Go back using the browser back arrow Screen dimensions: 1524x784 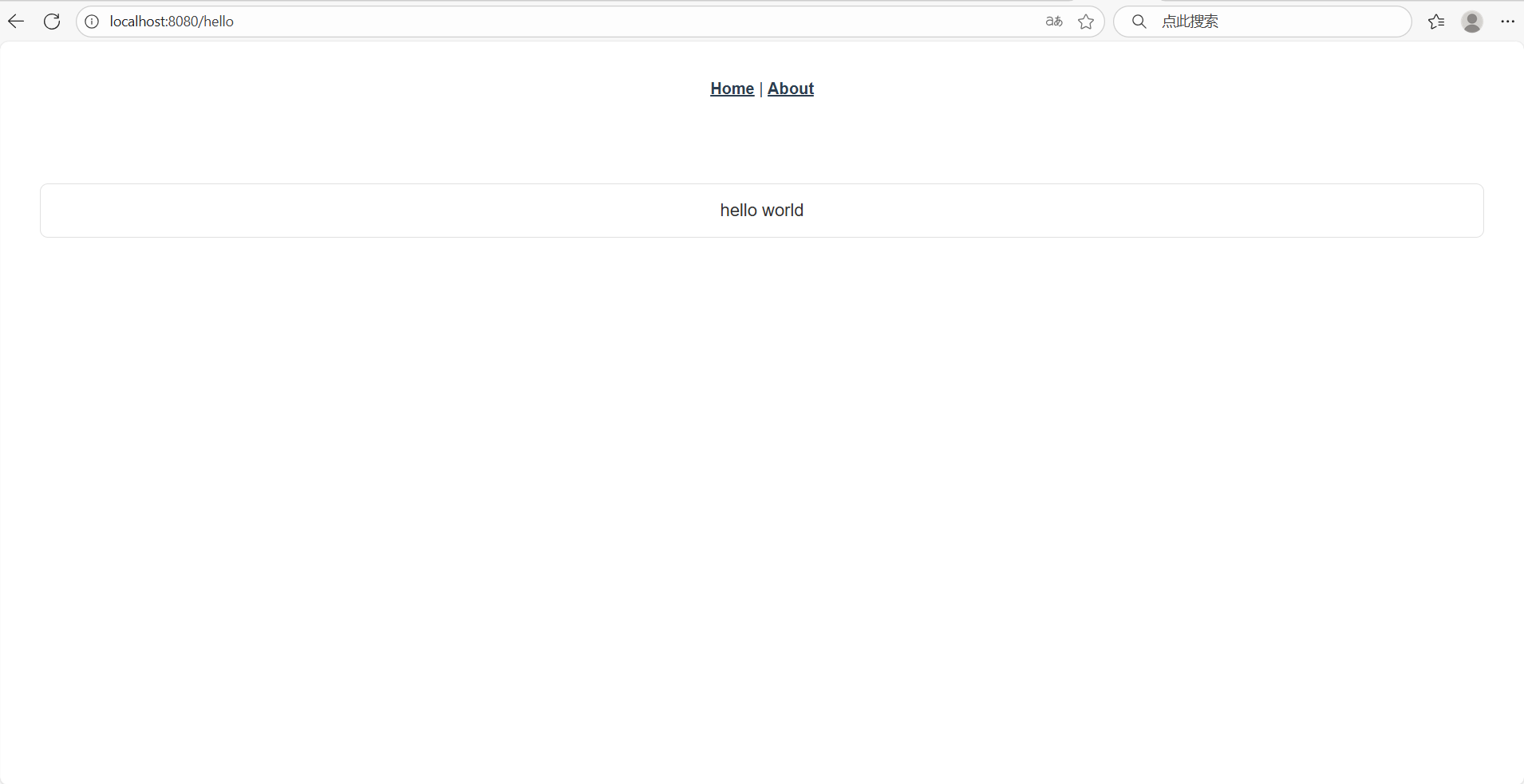coord(16,22)
